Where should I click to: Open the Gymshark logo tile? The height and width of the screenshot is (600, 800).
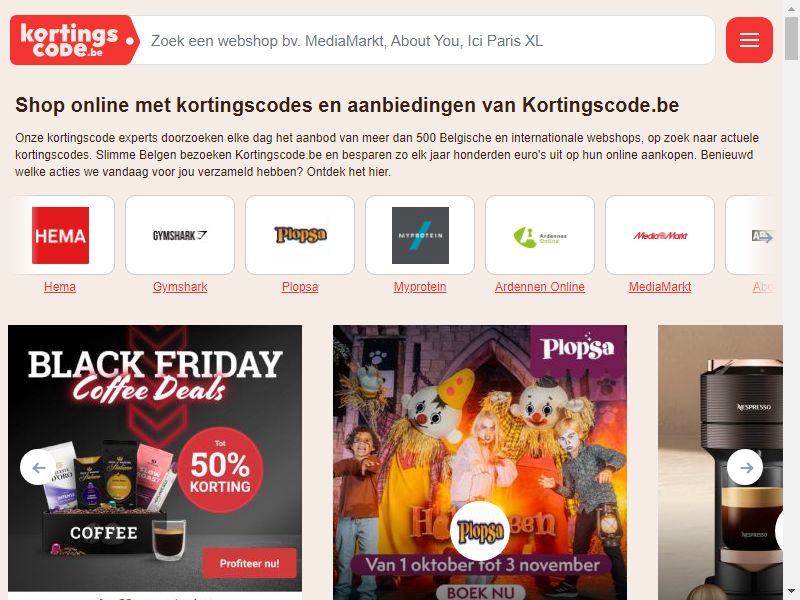[180, 235]
